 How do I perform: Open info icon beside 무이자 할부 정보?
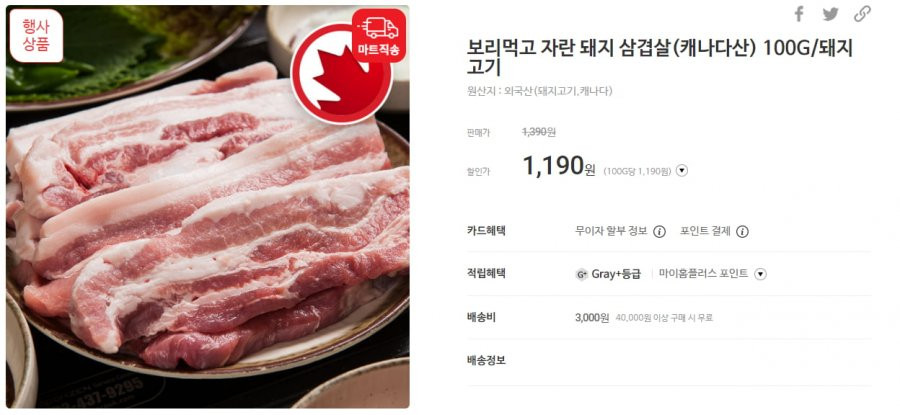coord(660,231)
